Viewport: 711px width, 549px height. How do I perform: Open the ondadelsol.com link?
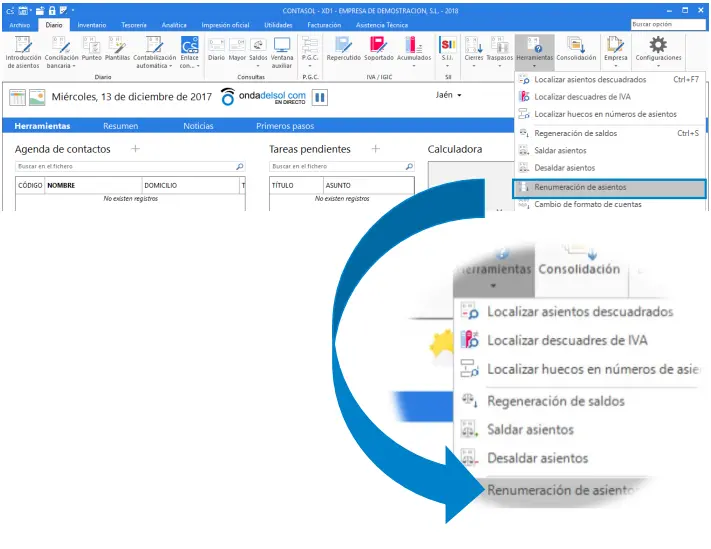coord(272,96)
